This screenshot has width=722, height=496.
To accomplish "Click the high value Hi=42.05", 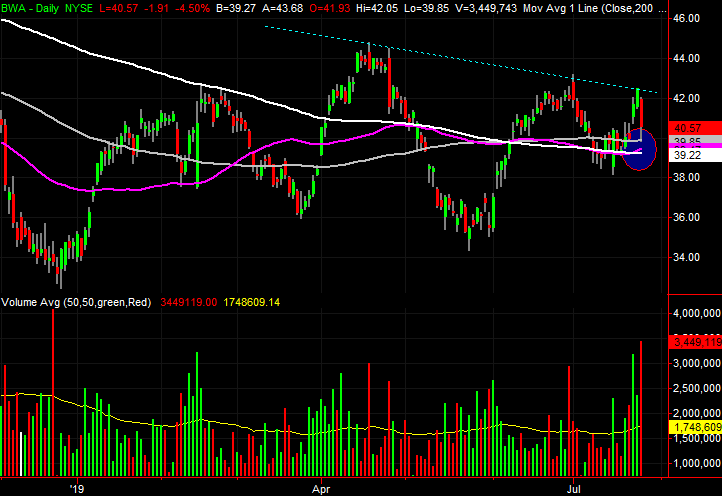I will (377, 8).
